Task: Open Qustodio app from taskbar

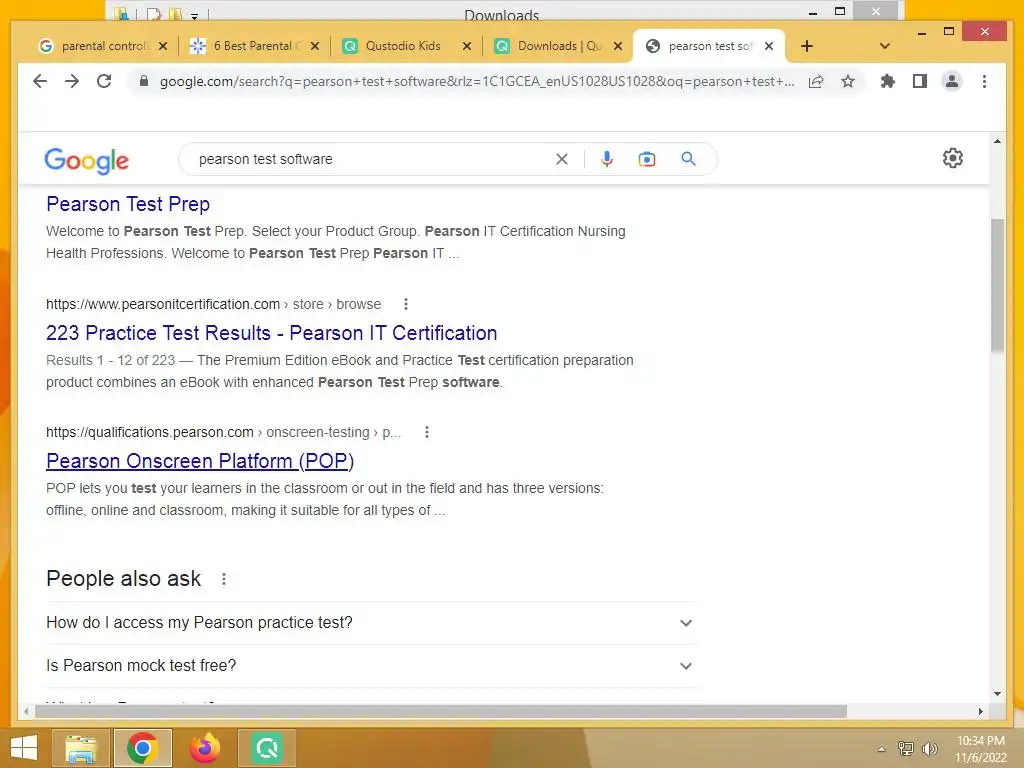Action: 266,748
